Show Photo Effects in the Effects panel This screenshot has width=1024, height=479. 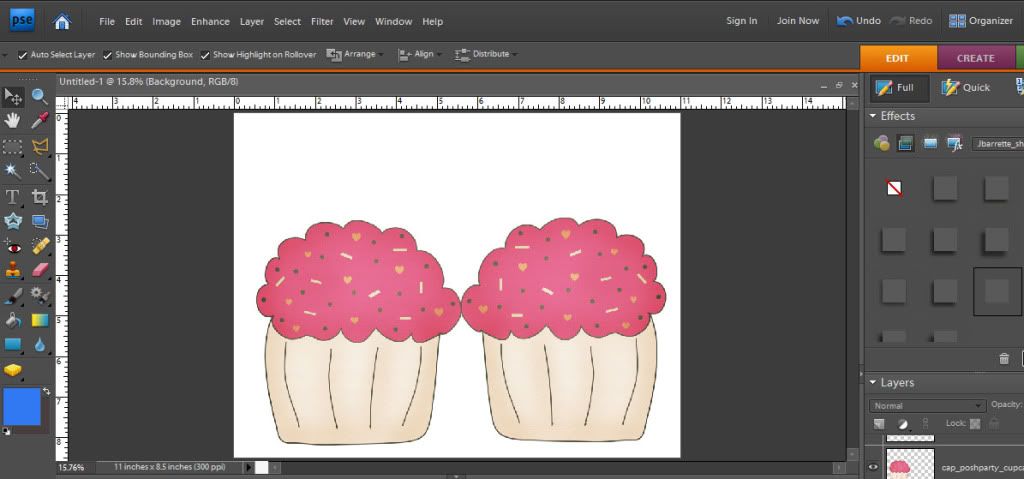pos(931,143)
